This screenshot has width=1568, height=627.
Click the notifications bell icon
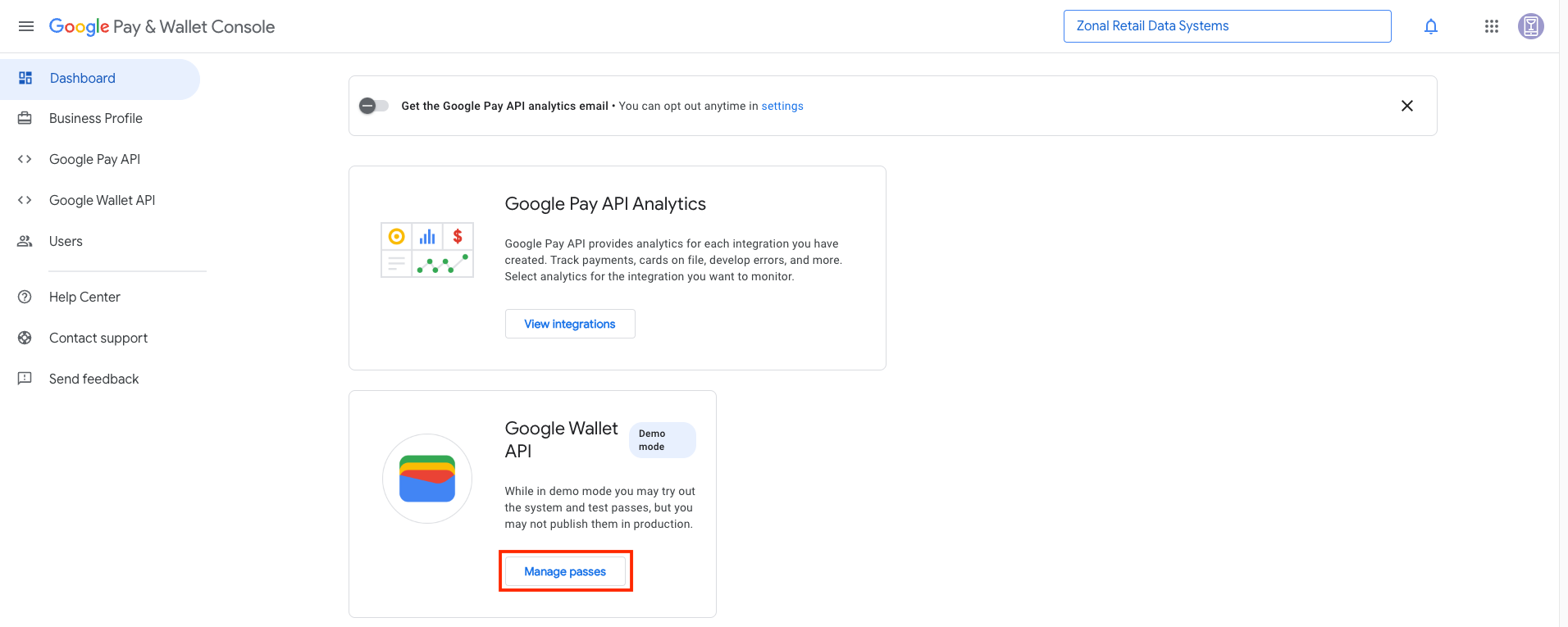1431,26
